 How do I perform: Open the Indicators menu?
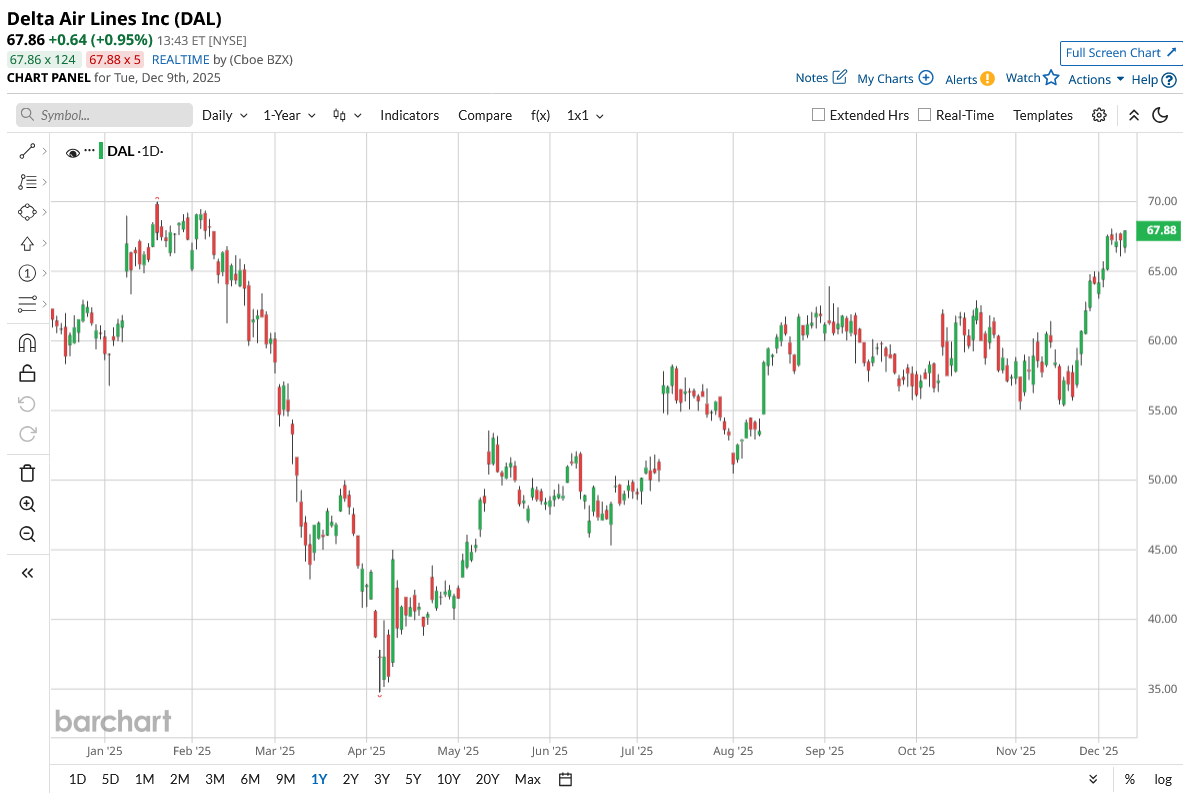click(409, 115)
